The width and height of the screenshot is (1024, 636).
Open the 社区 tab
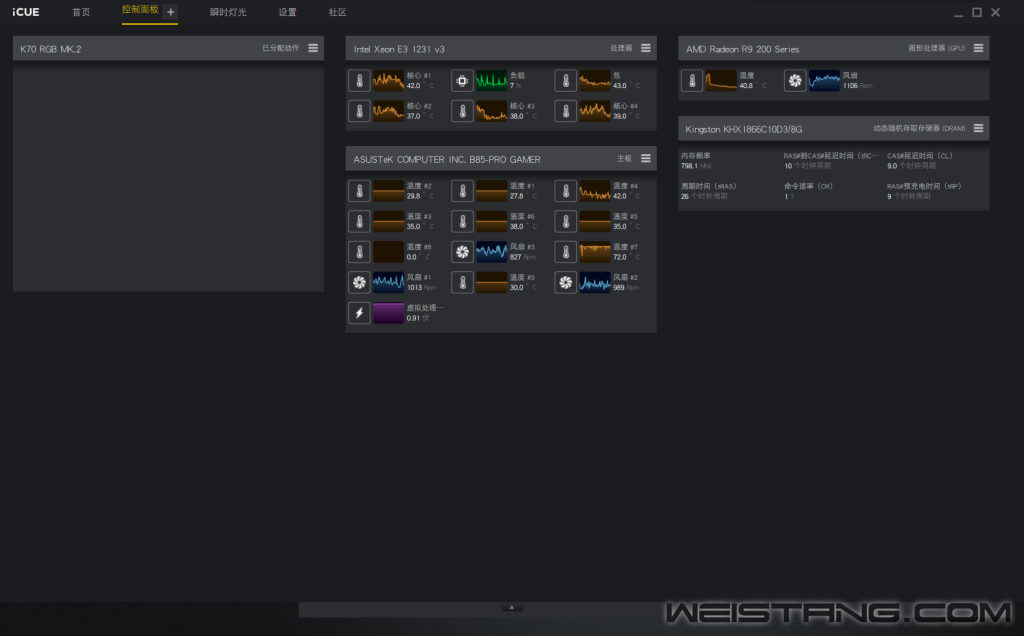click(338, 12)
